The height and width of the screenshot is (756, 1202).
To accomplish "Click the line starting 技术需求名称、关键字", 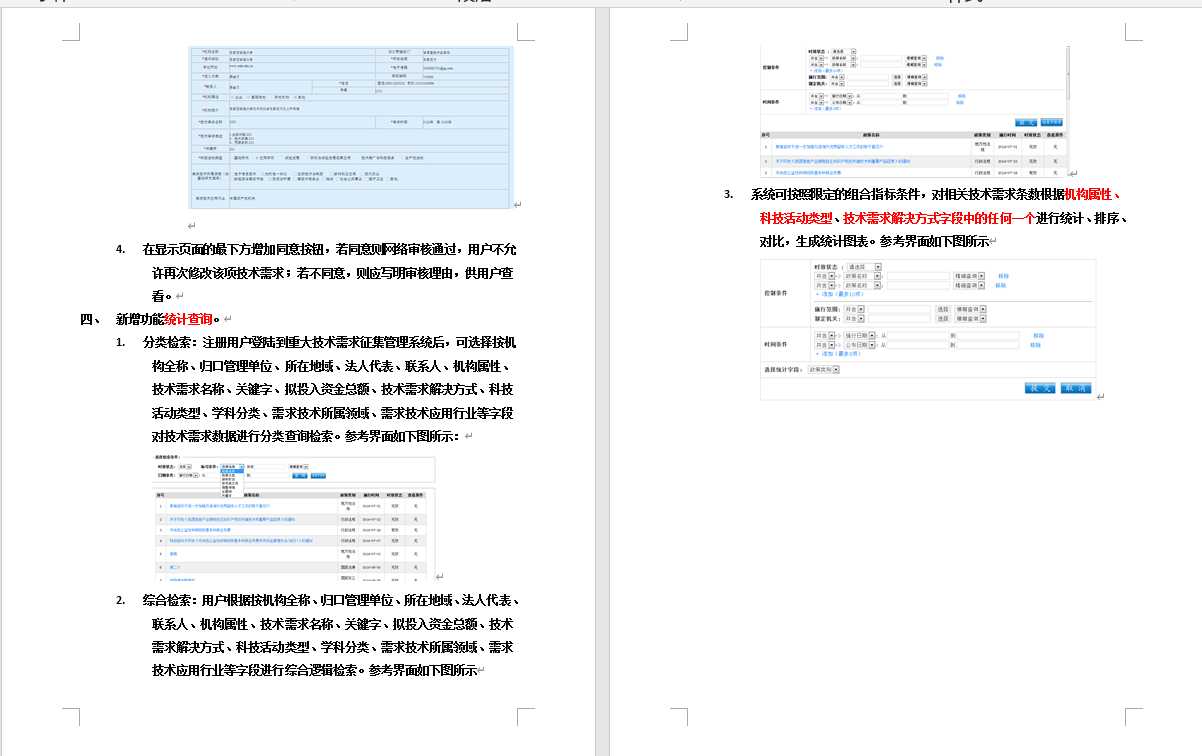I will 334,389.
